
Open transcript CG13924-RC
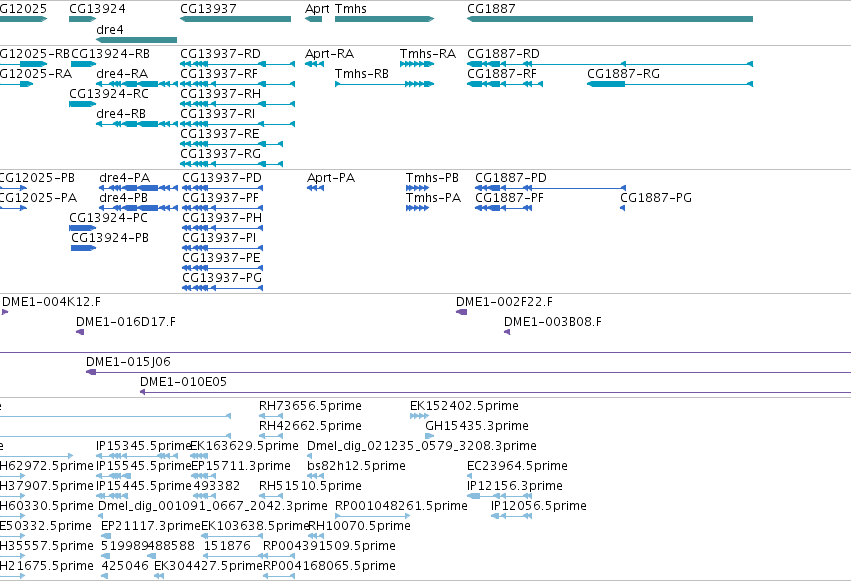pyautogui.click(x=109, y=94)
